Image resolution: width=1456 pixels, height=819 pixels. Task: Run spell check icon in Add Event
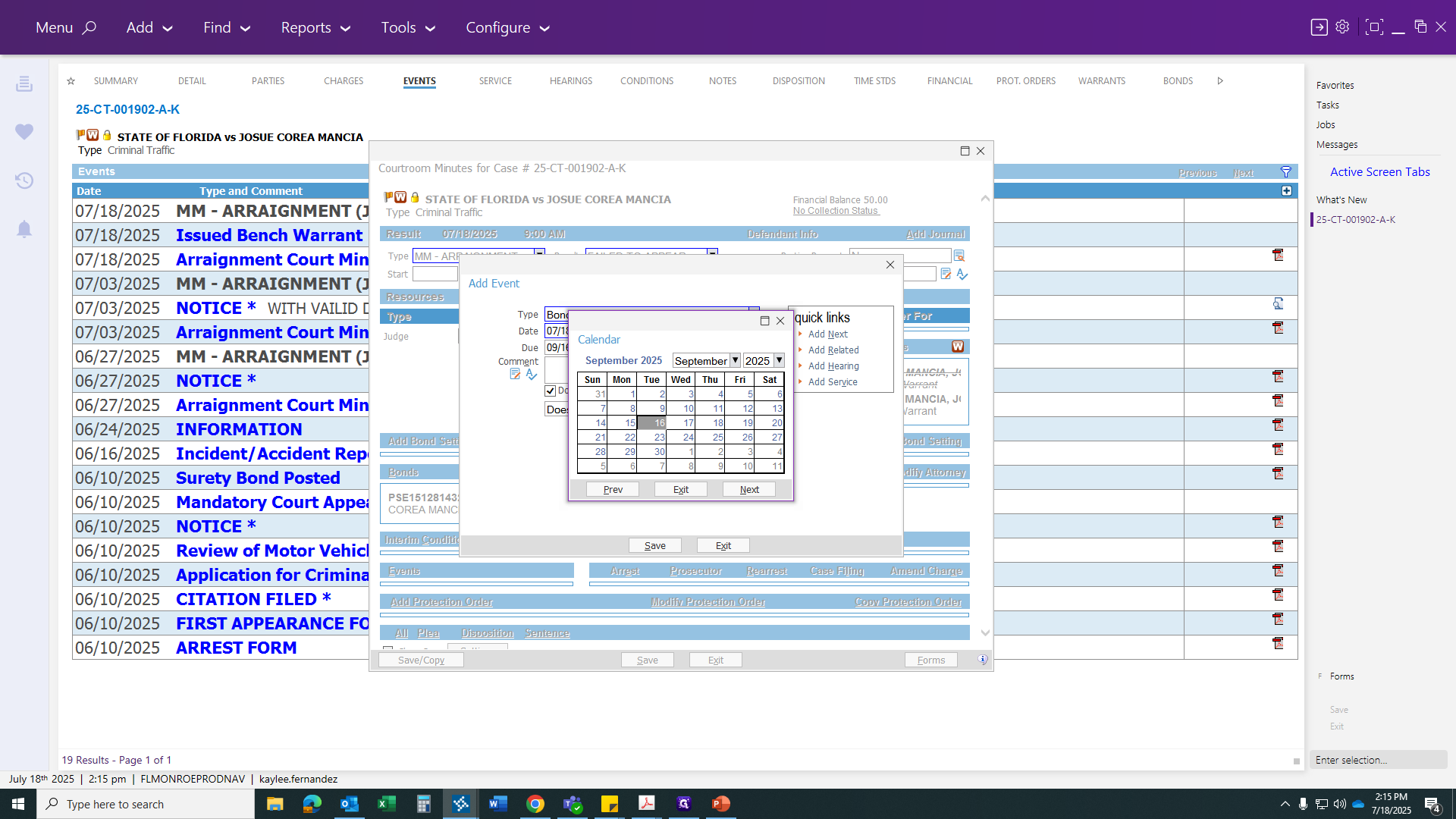(532, 375)
